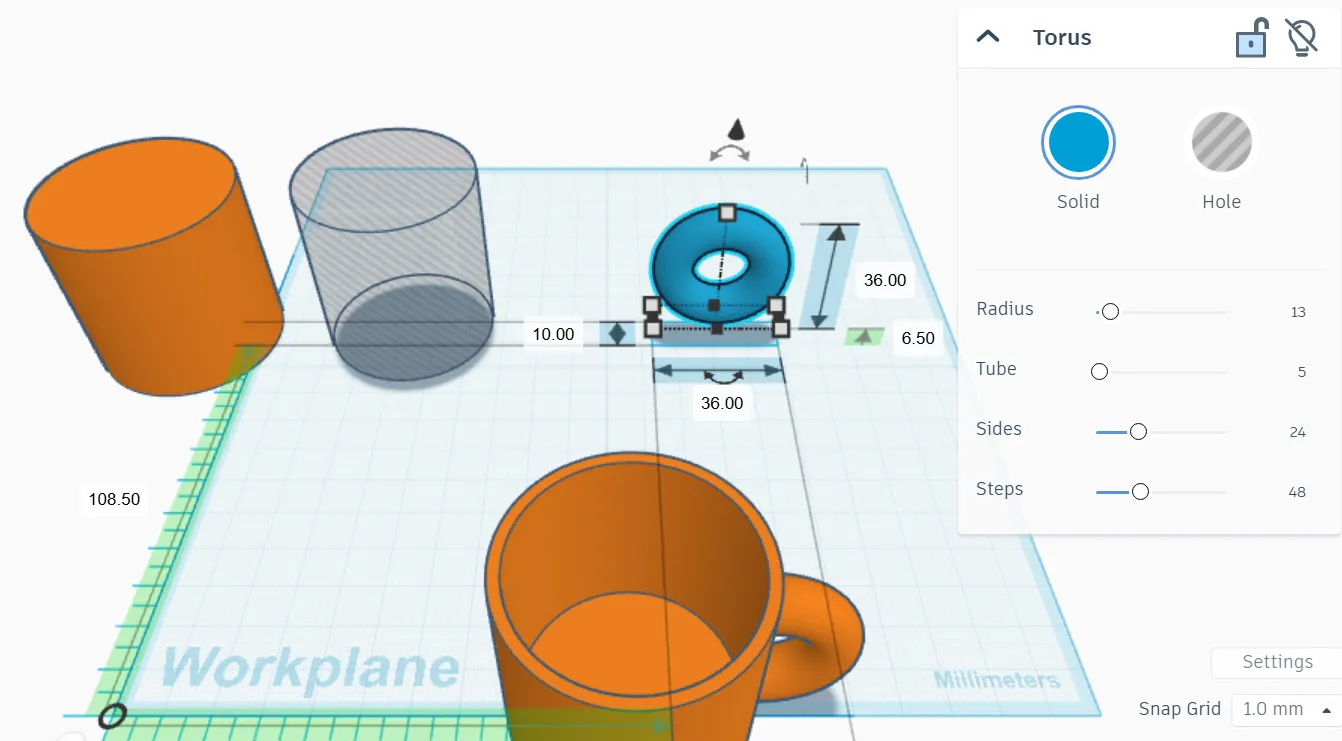Viewport: 1342px width, 741px height.
Task: Hide the selected Torus using lightbulb icon
Action: pos(1301,38)
